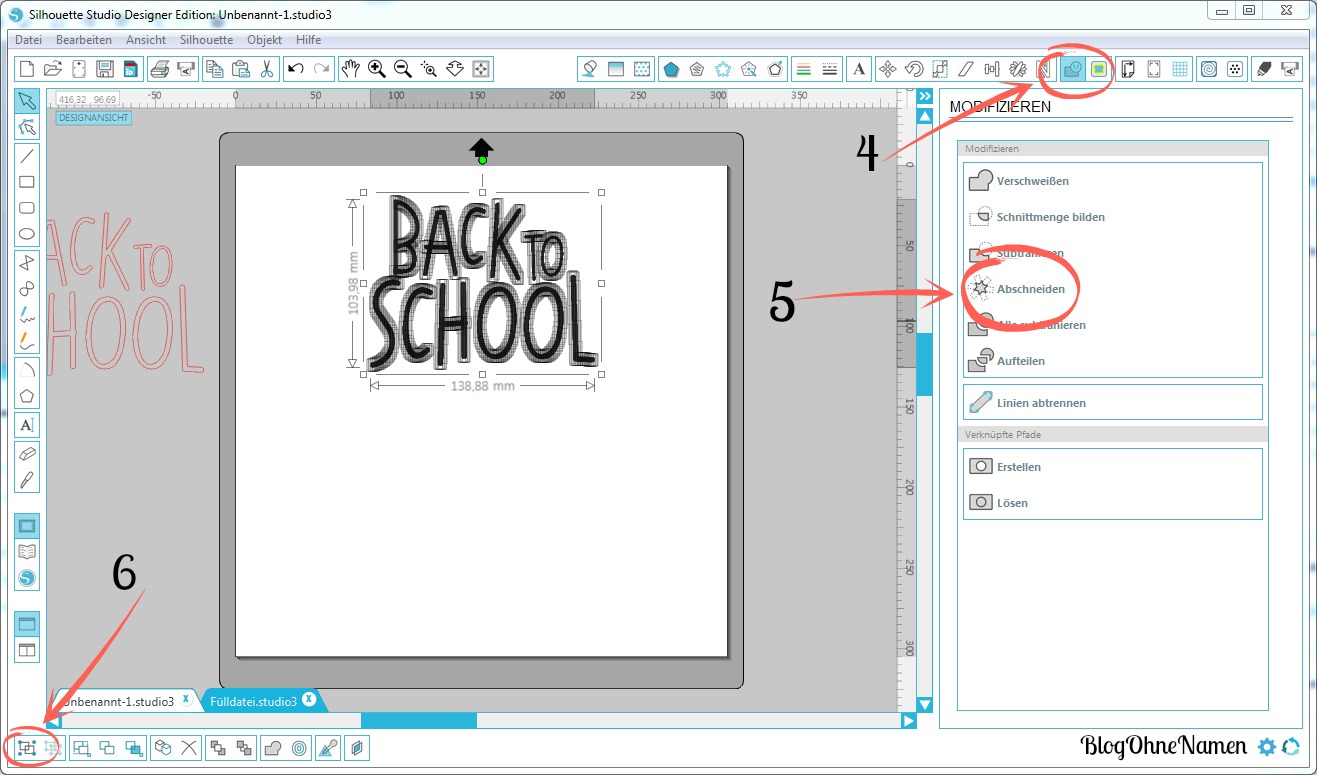This screenshot has width=1317, height=775.
Task: Open the Modify panel icon in toolbar
Action: tap(1073, 69)
